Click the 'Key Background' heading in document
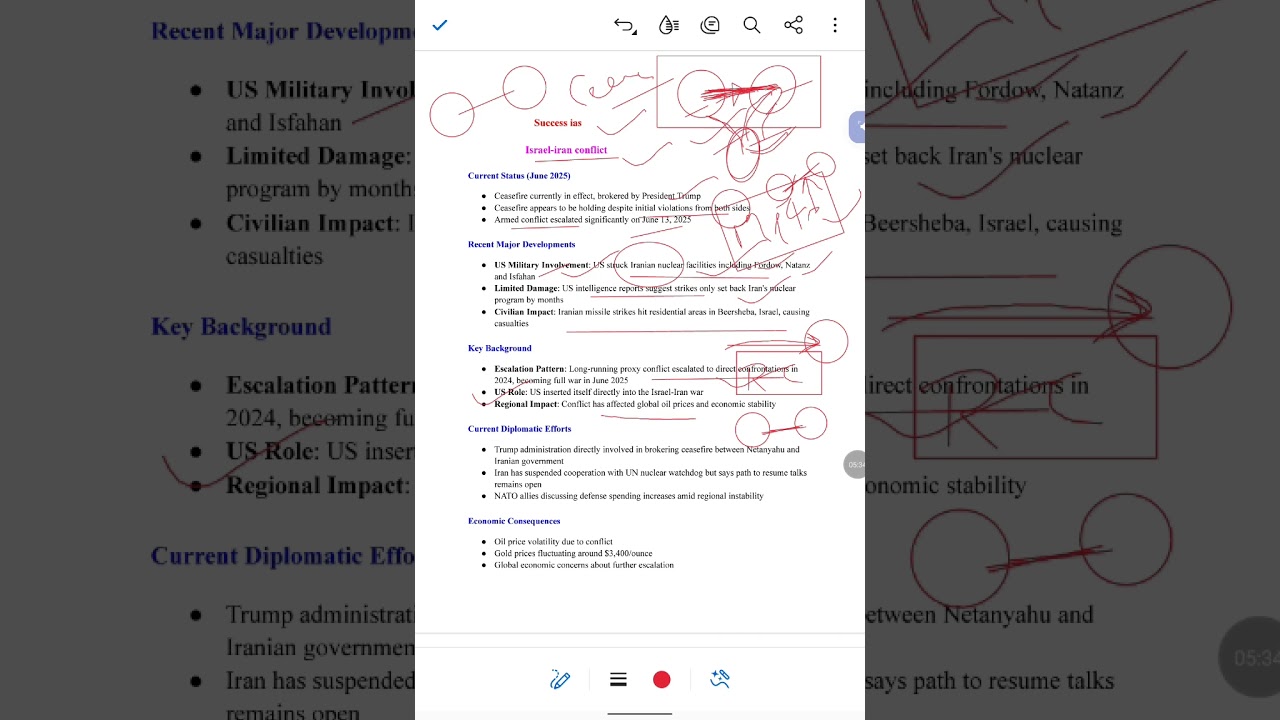This screenshot has height=720, width=1280. 500,348
